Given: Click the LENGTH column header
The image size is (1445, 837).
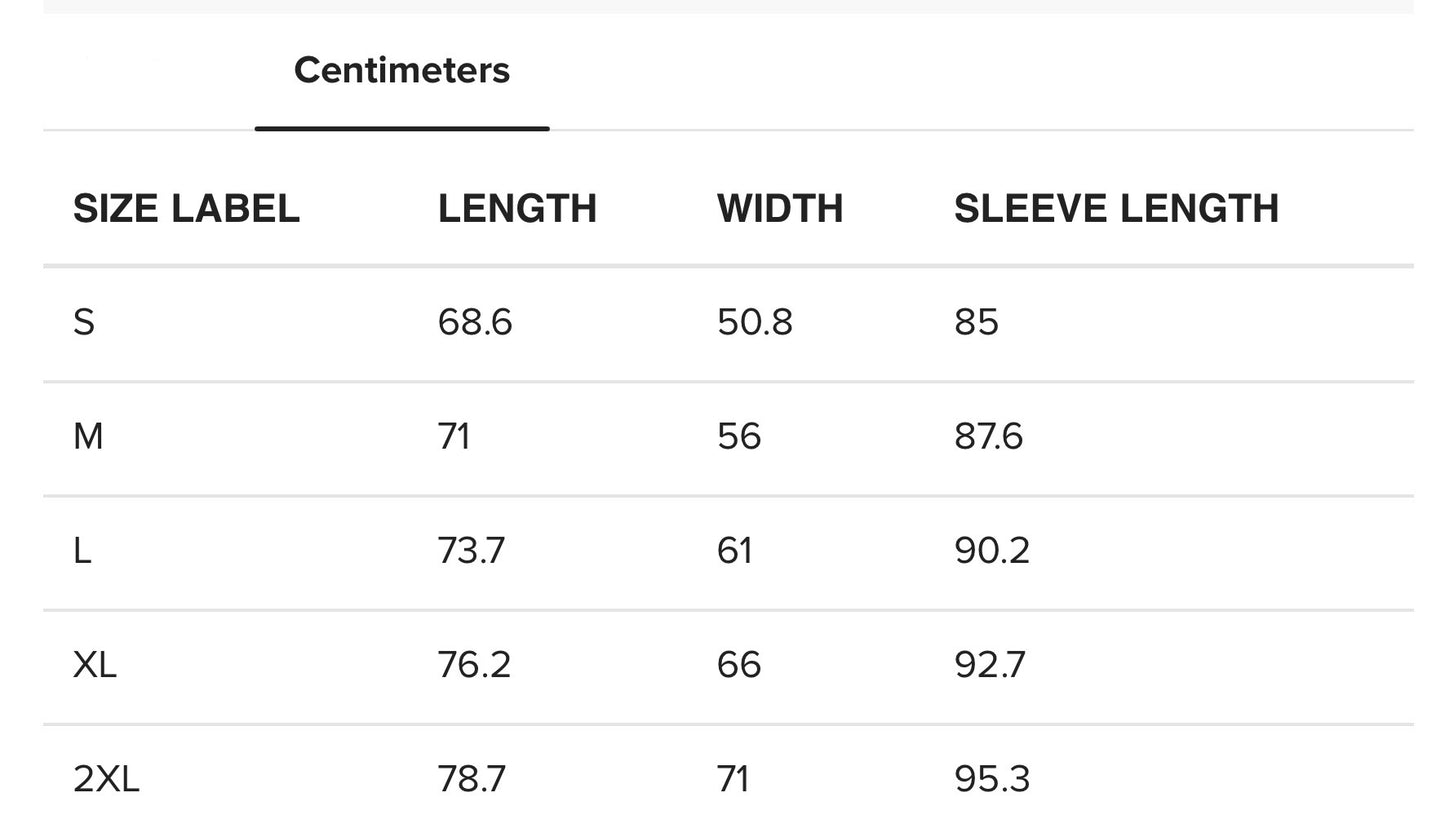Looking at the screenshot, I should tap(517, 209).
